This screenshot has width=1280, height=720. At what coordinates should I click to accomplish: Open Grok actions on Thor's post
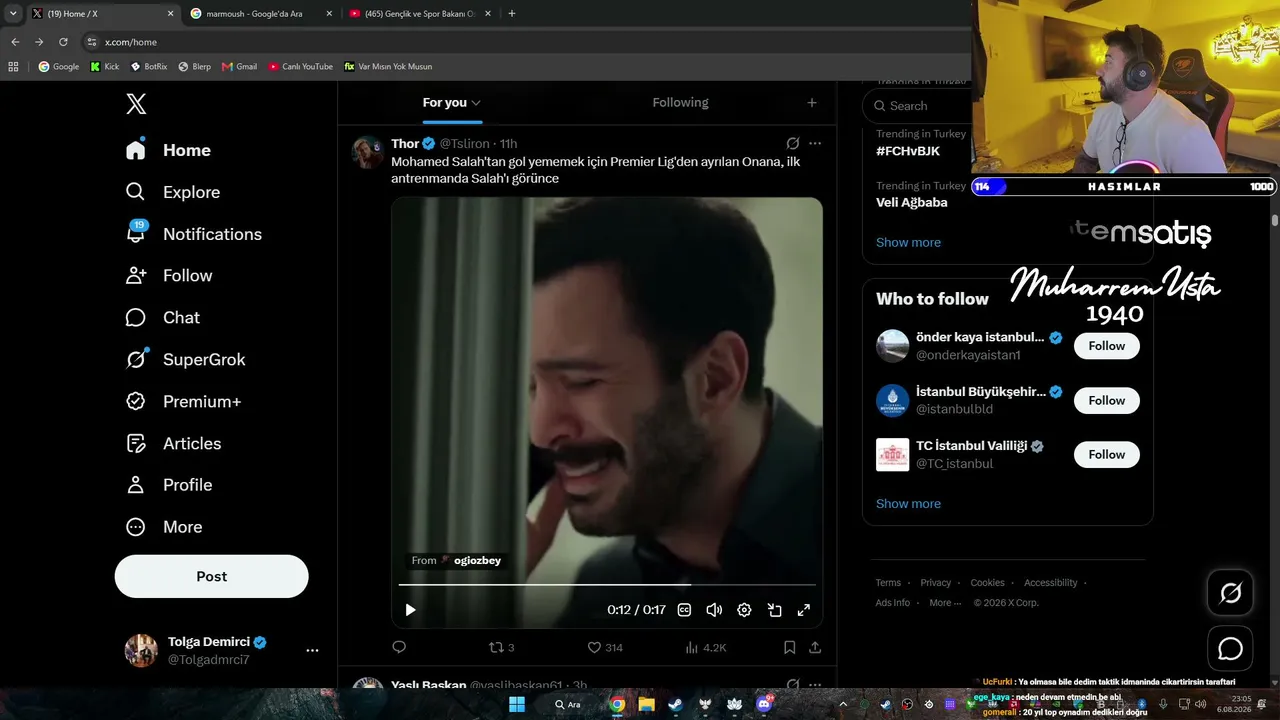pos(793,143)
